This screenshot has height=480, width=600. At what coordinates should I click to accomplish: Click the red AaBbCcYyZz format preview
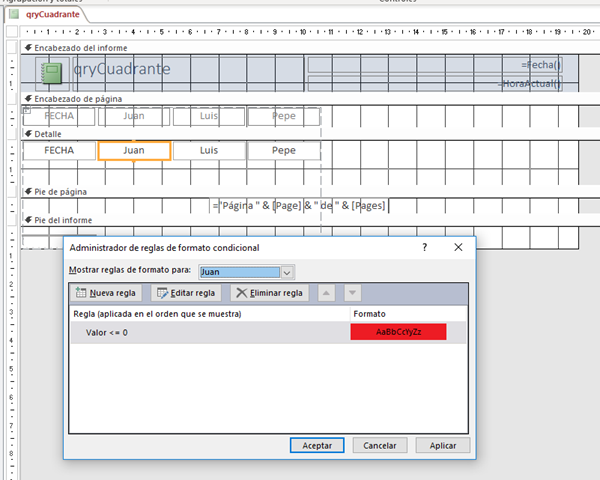tap(398, 332)
